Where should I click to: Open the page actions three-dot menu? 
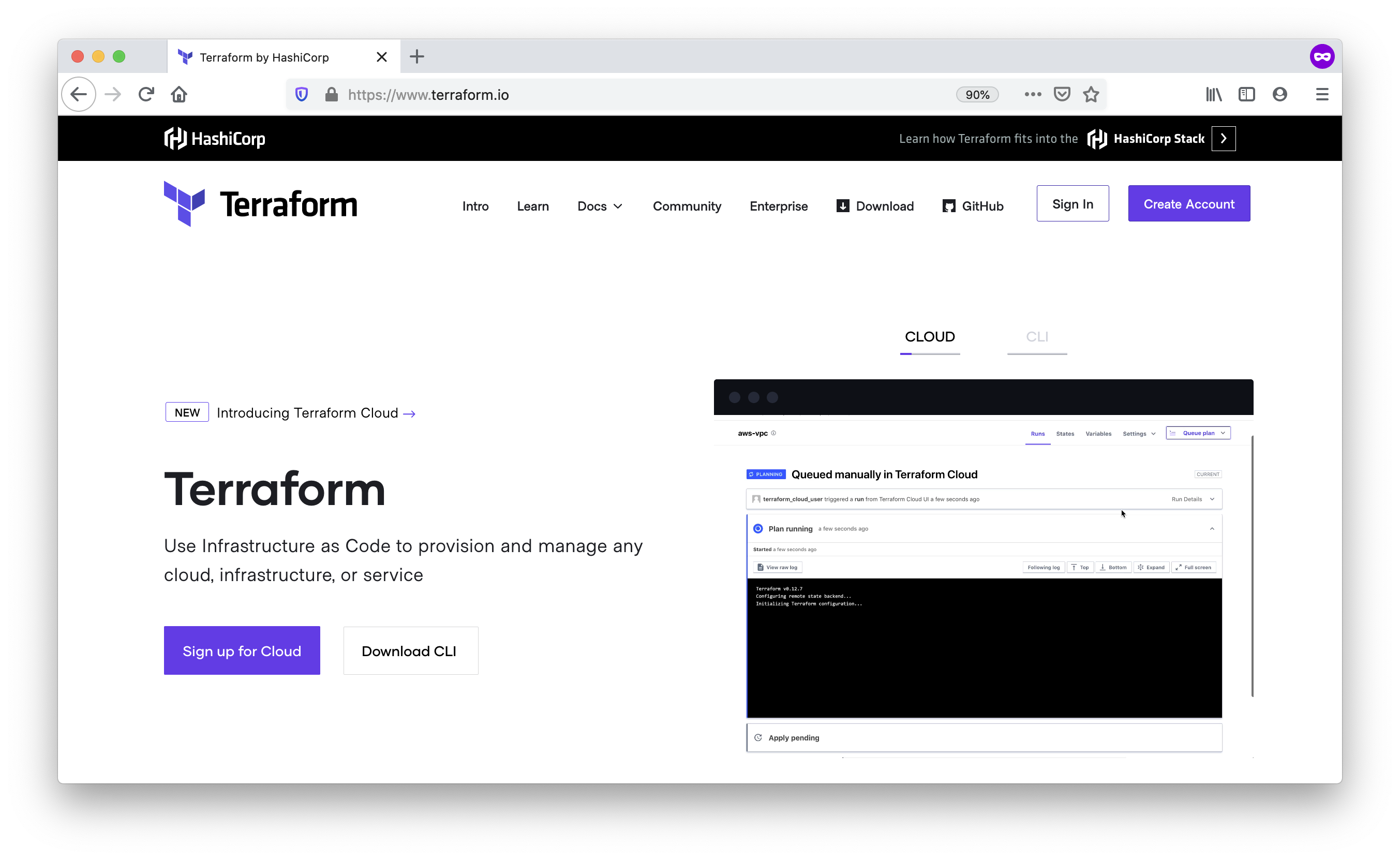[x=1033, y=94]
